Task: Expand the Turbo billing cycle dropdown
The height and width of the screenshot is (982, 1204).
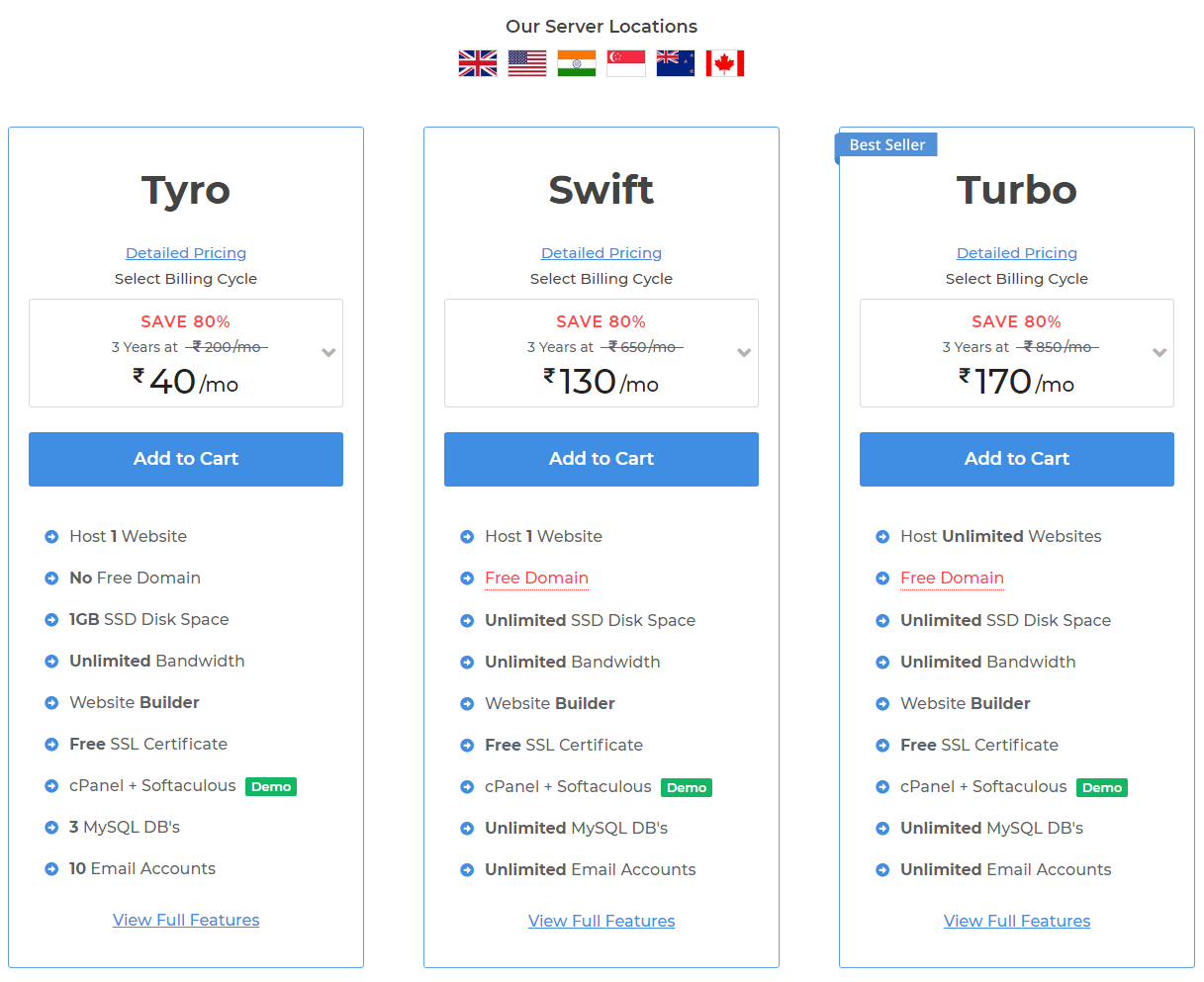Action: click(x=1017, y=353)
